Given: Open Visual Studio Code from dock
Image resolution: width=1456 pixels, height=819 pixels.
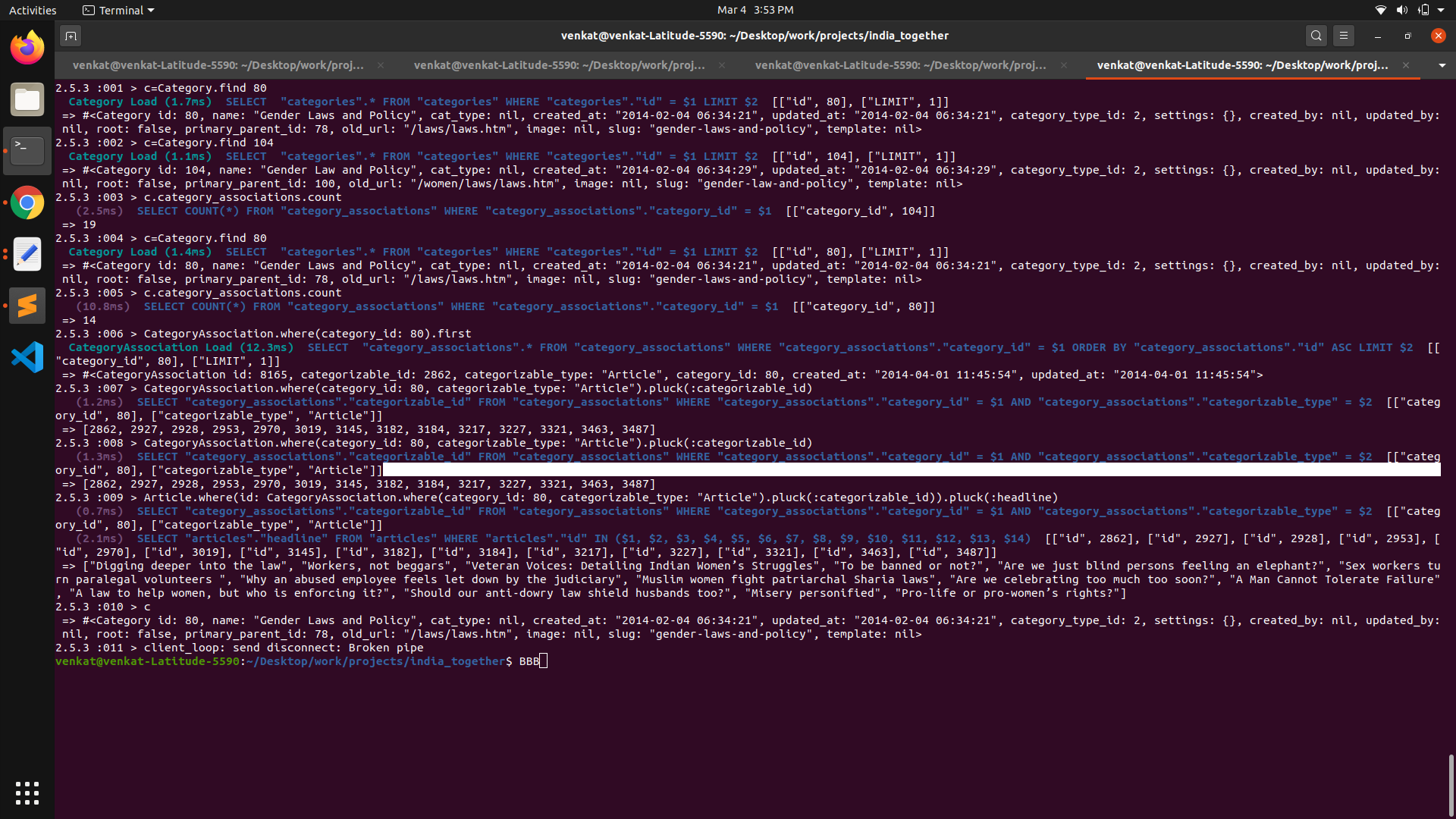Looking at the screenshot, I should [27, 357].
